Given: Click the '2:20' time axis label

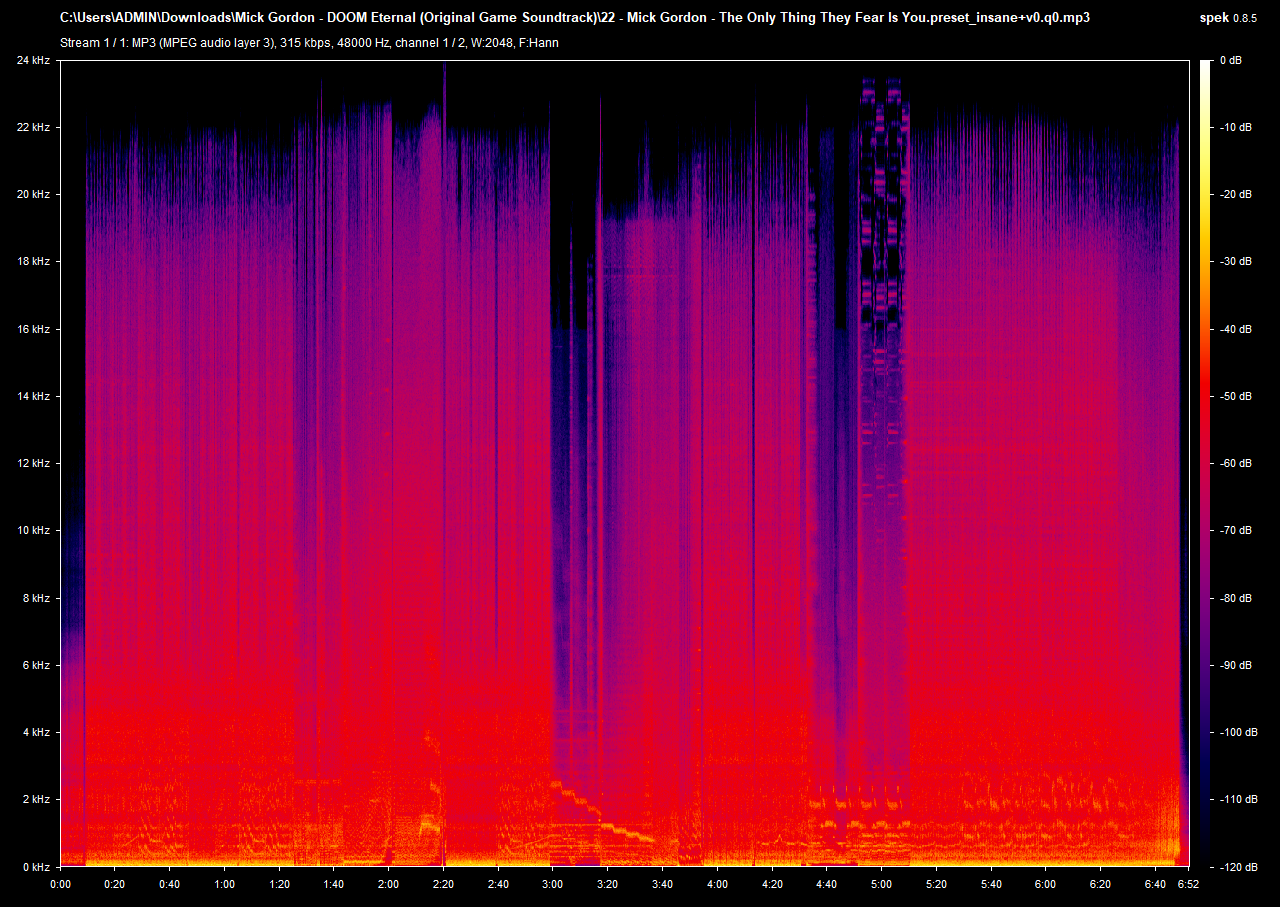Looking at the screenshot, I should 444,885.
